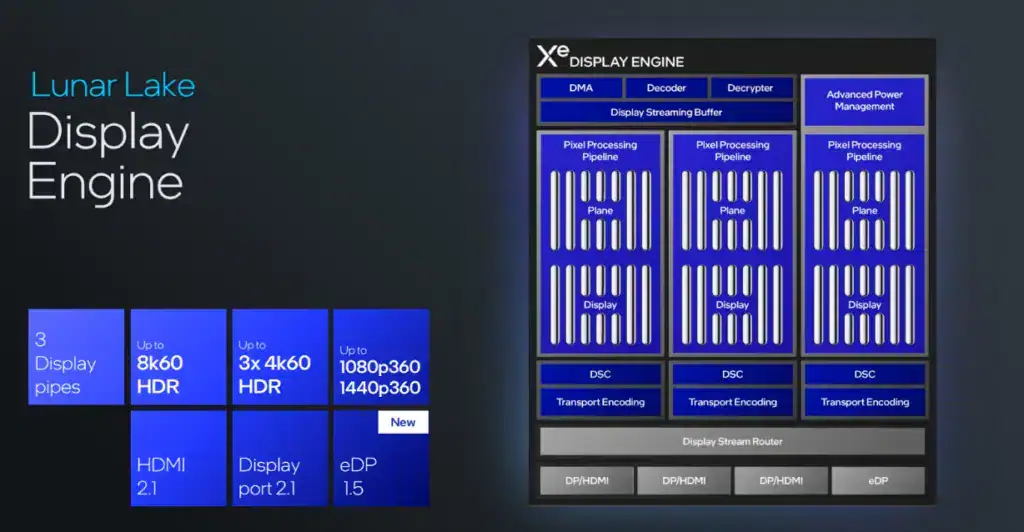Select the Decoder block
1024x532 pixels.
[666, 88]
